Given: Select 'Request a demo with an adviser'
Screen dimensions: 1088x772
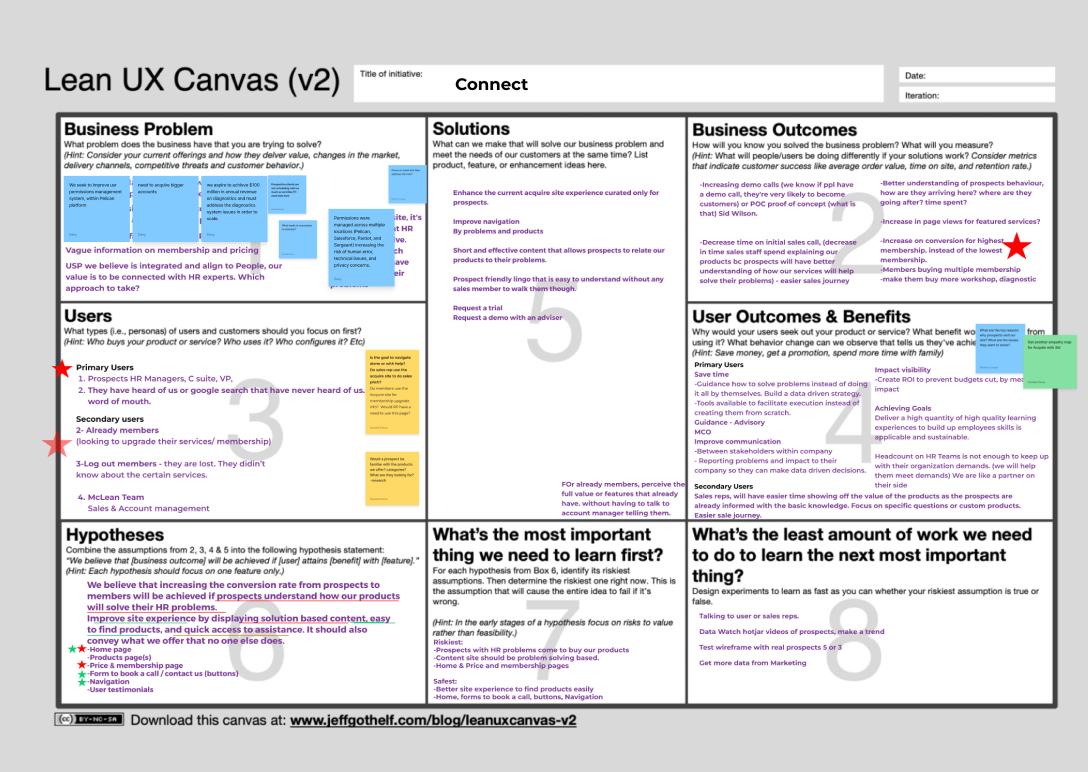Looking at the screenshot, I should coord(507,318).
